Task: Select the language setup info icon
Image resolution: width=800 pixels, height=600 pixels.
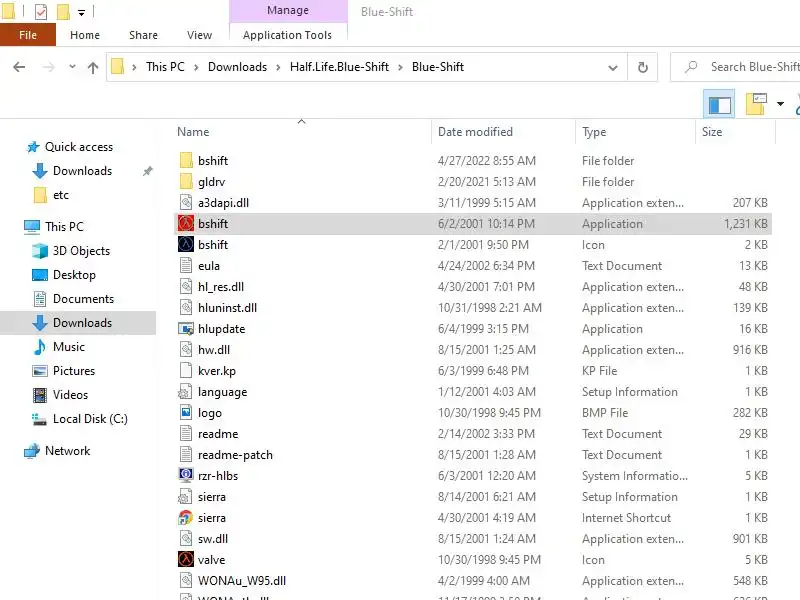Action: coord(185,392)
